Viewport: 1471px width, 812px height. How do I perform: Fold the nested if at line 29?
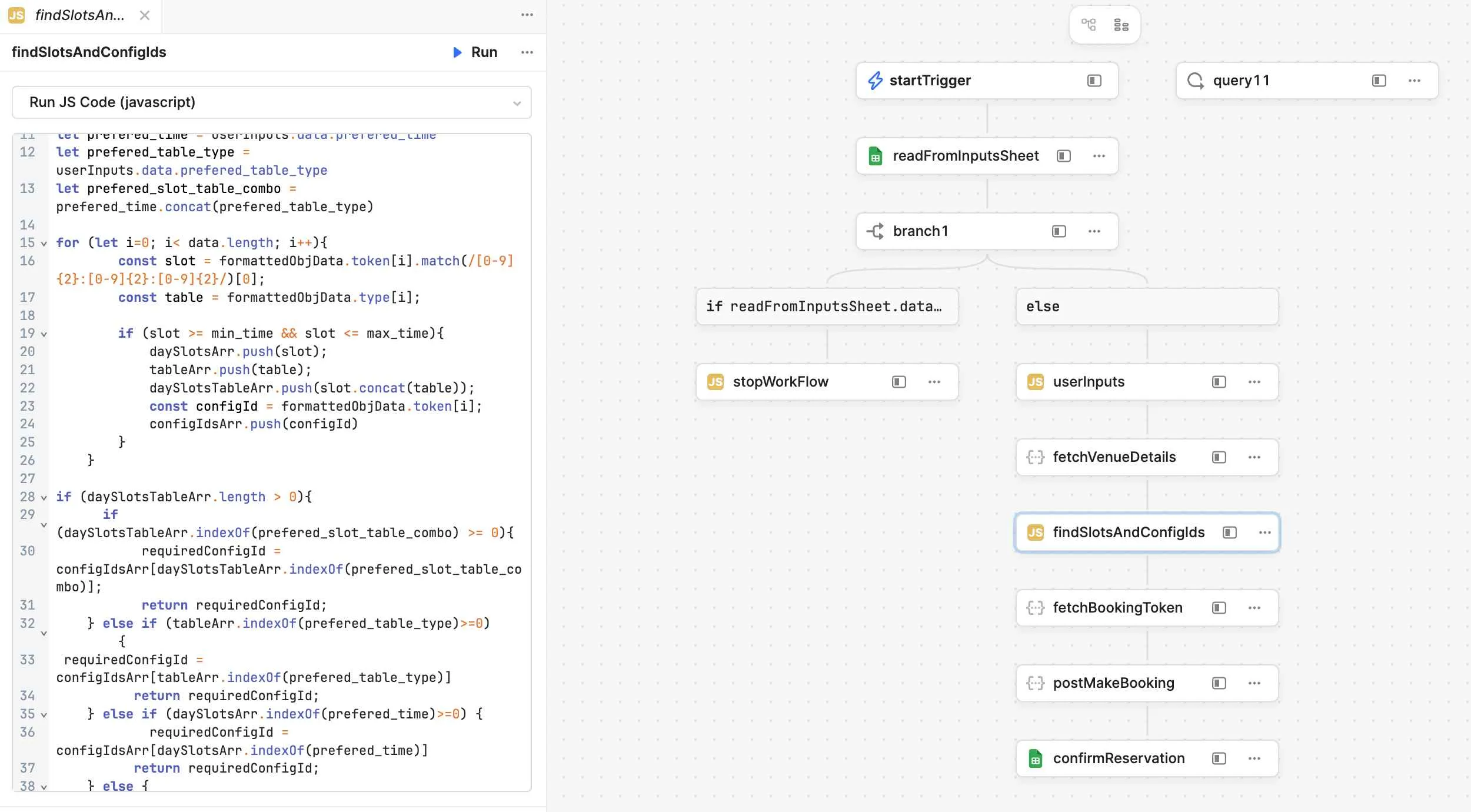pyautogui.click(x=44, y=525)
